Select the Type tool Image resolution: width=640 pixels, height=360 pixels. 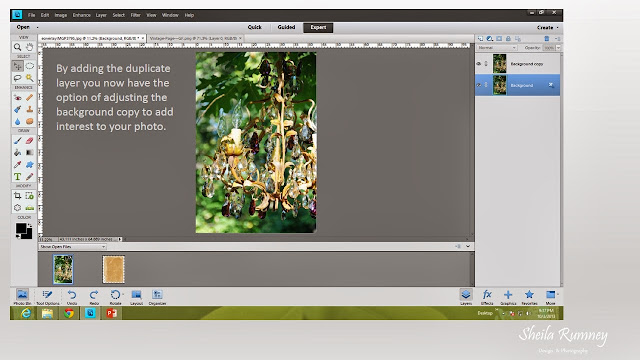point(18,176)
